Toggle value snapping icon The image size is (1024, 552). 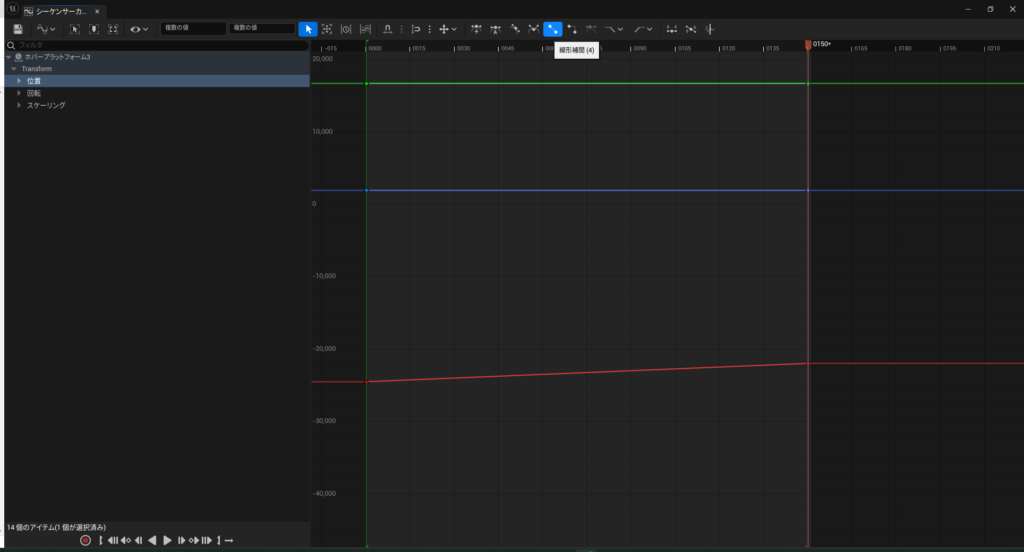point(415,29)
